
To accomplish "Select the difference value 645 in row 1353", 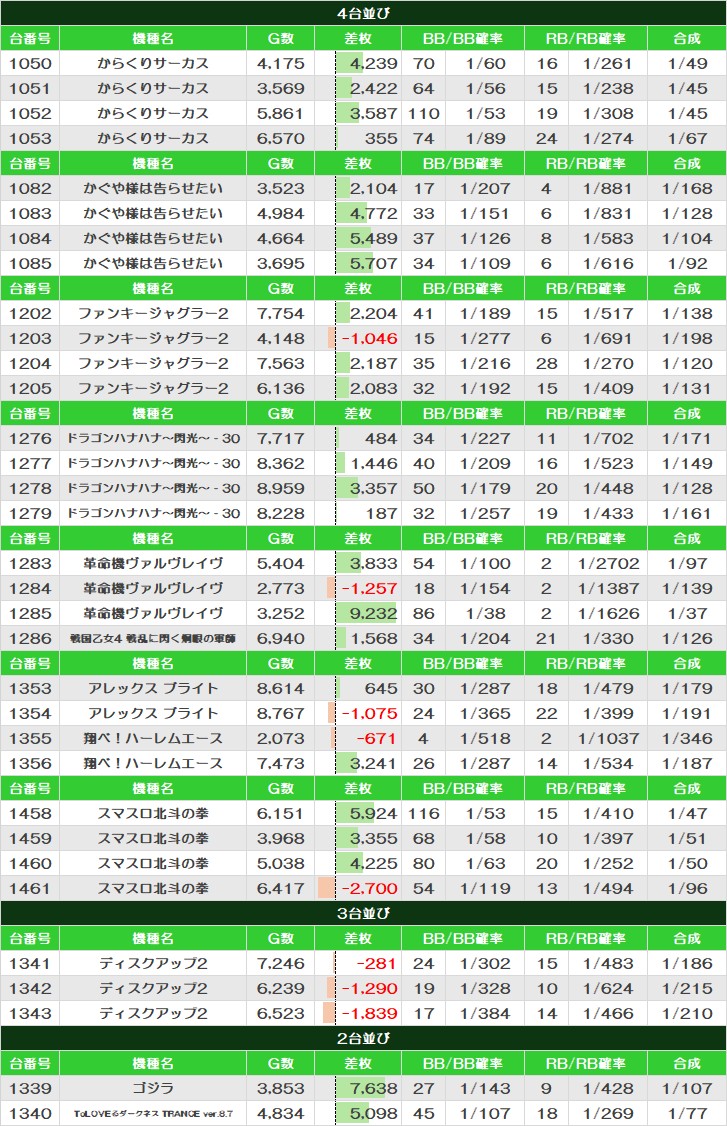I will click(x=381, y=688).
